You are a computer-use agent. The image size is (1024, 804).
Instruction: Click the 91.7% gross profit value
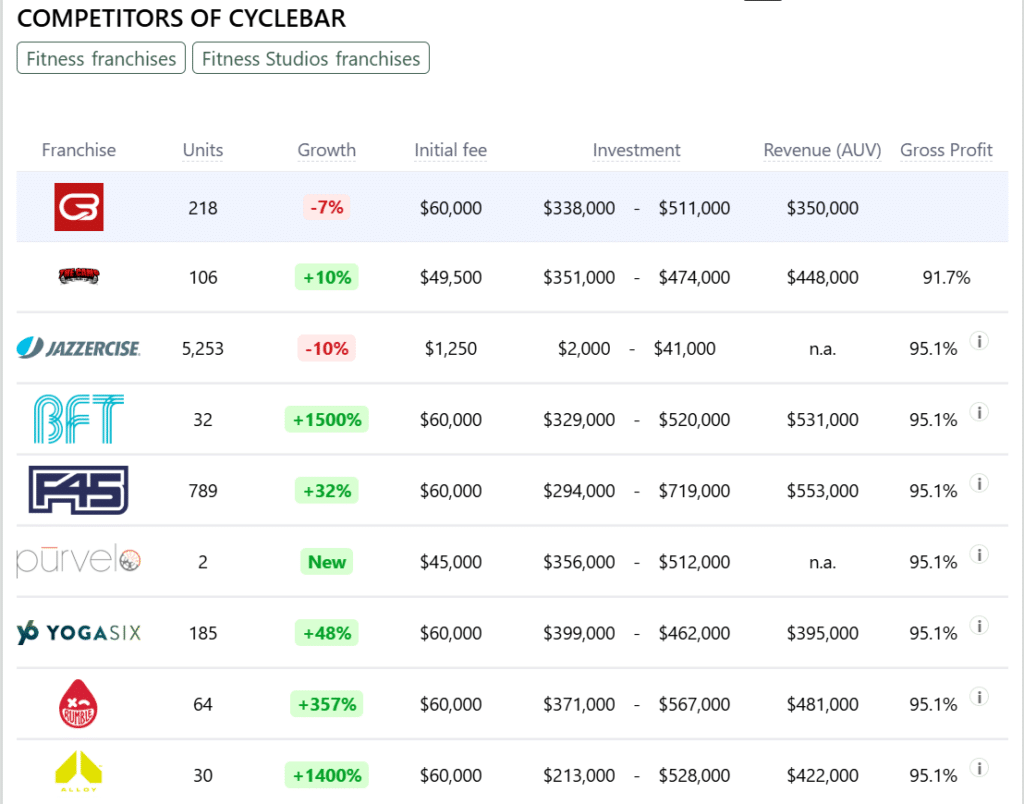coord(946,277)
